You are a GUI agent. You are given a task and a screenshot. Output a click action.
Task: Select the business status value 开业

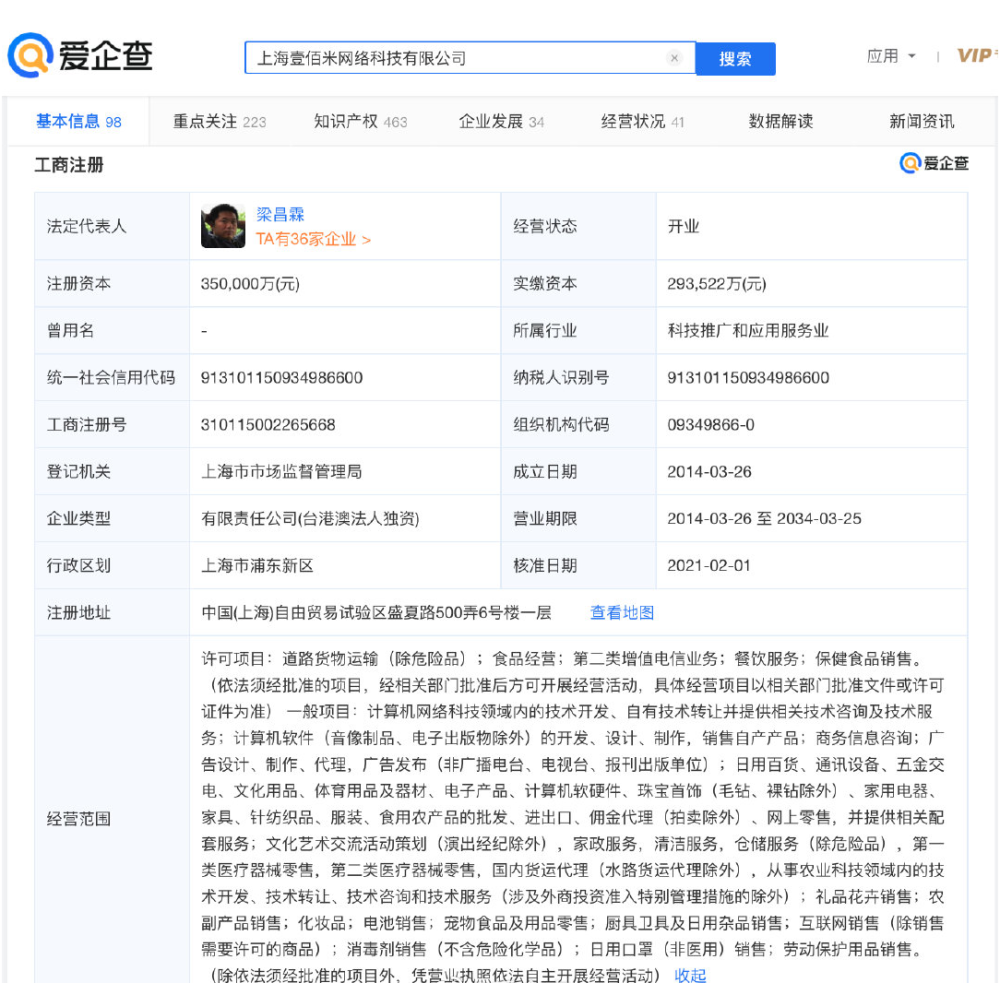(683, 226)
